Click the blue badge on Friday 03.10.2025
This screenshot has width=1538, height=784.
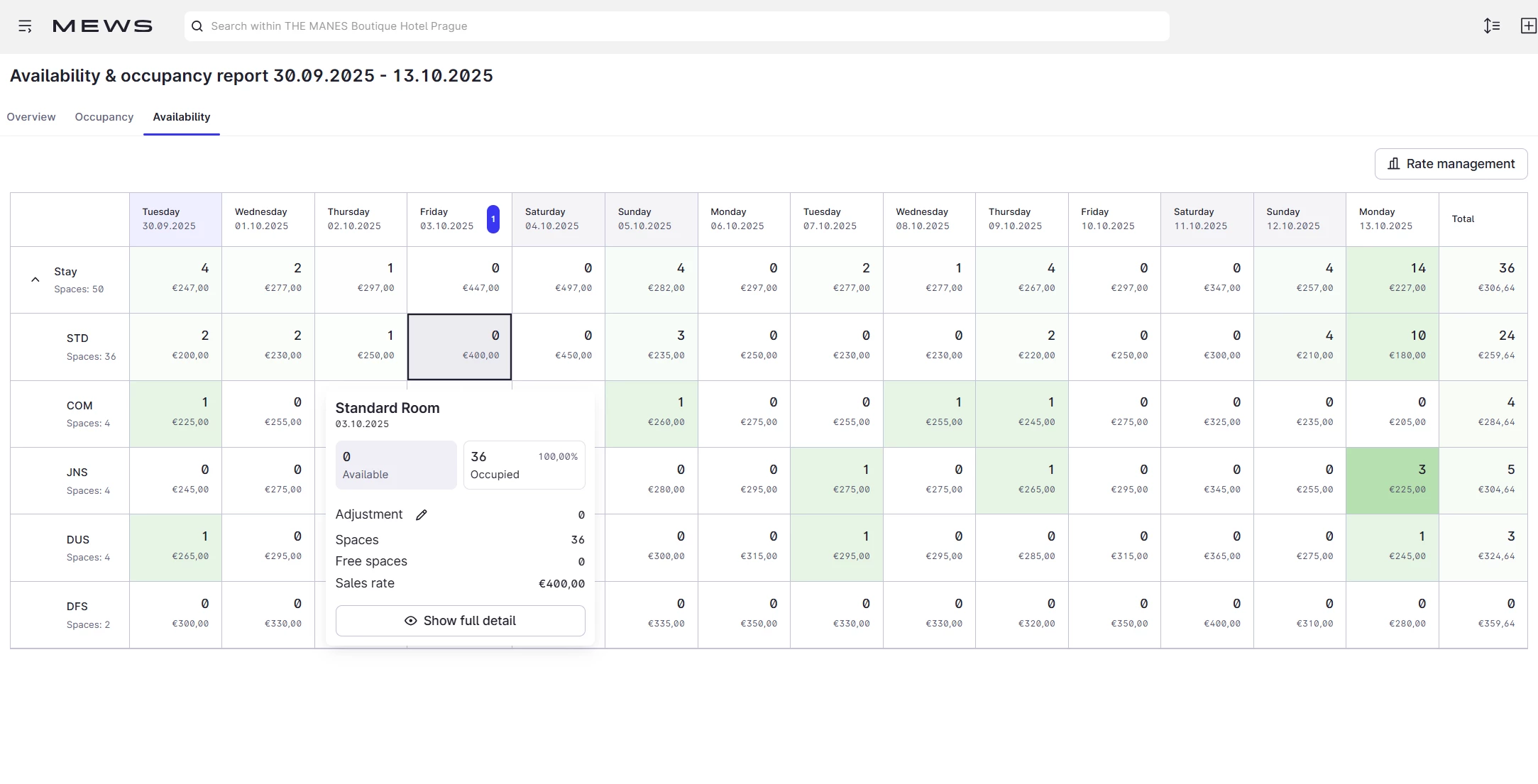[493, 219]
